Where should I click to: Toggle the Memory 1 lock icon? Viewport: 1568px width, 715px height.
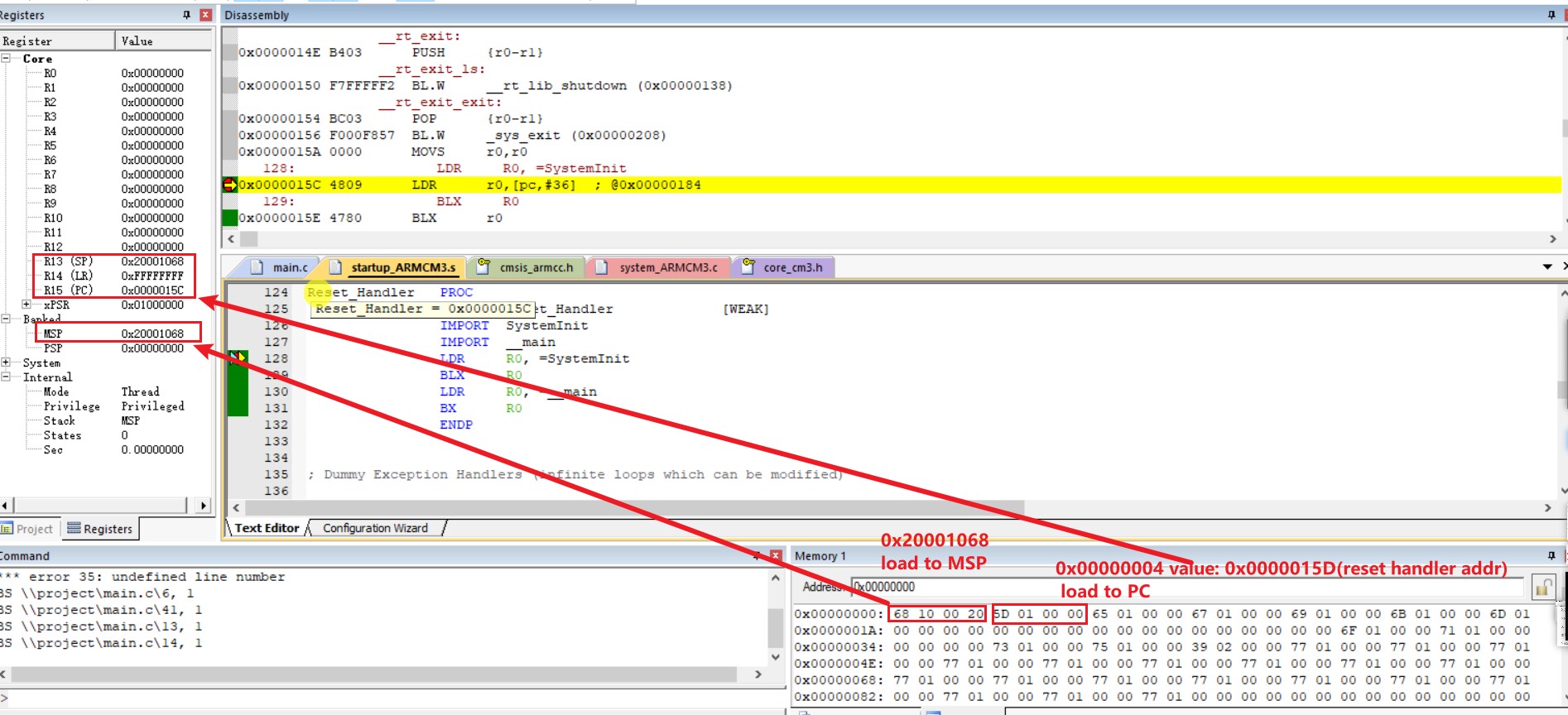[x=1543, y=588]
